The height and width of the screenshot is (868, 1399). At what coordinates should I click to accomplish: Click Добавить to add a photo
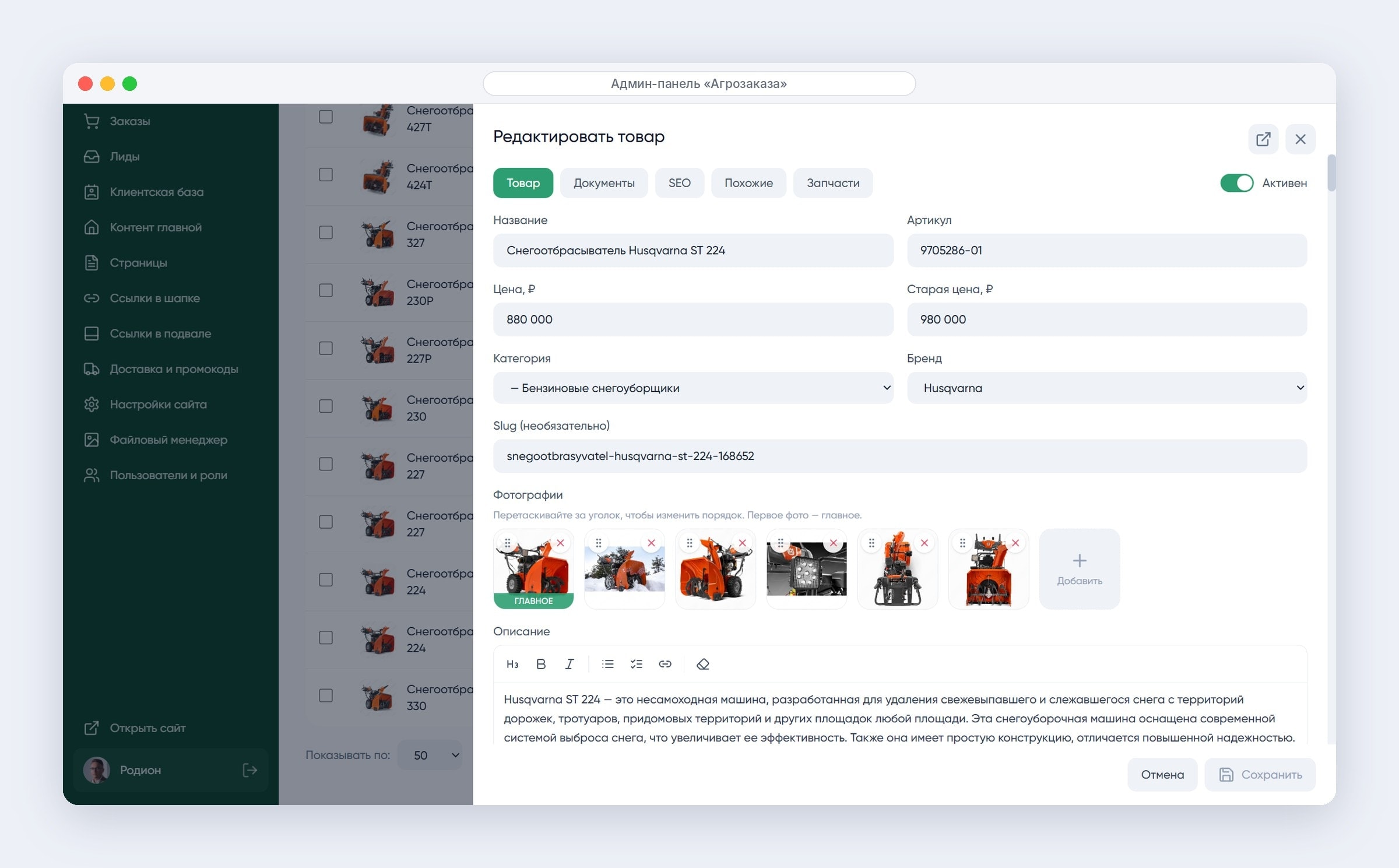click(x=1080, y=569)
